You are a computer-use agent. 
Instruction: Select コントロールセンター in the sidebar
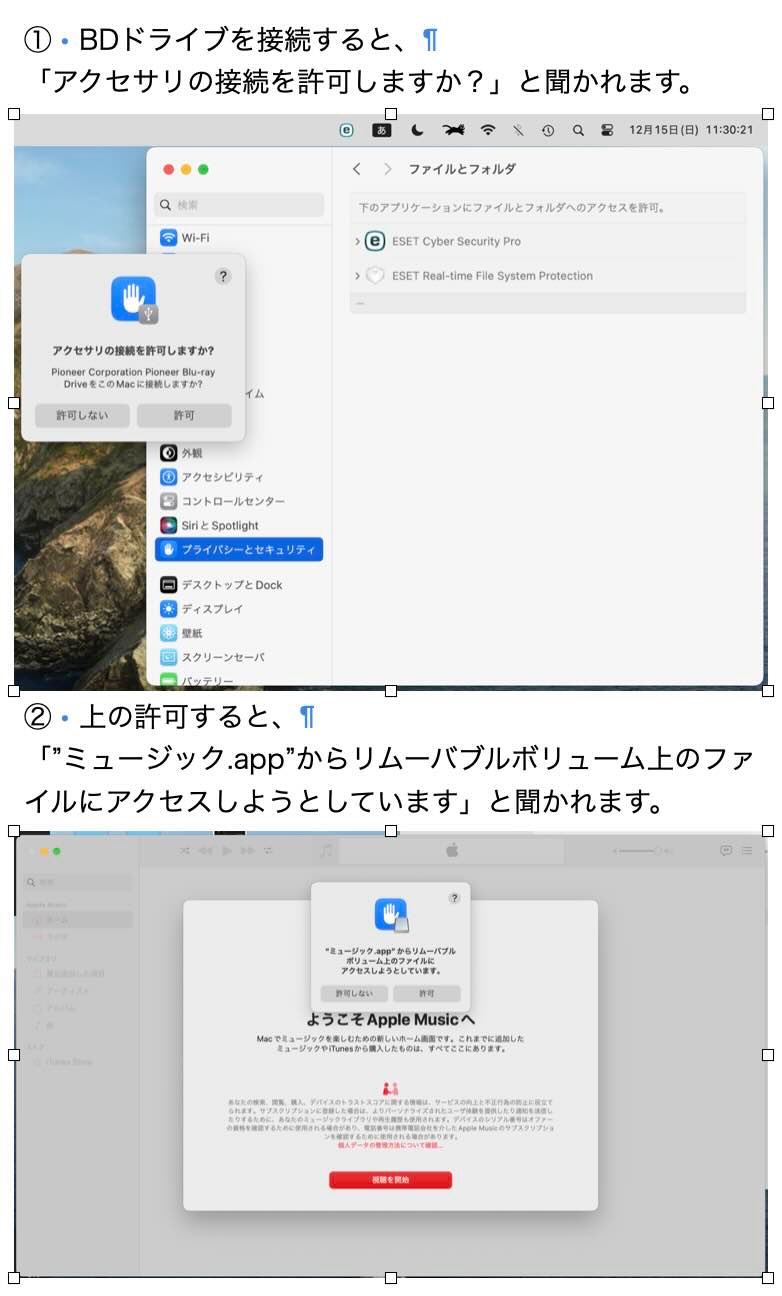tap(240, 501)
